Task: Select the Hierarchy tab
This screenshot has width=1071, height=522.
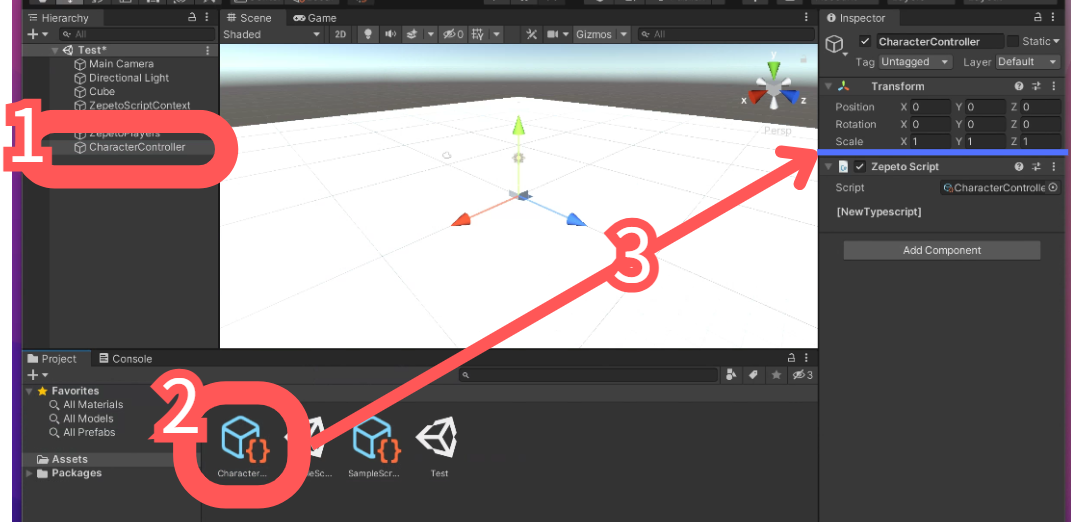Action: tap(59, 18)
